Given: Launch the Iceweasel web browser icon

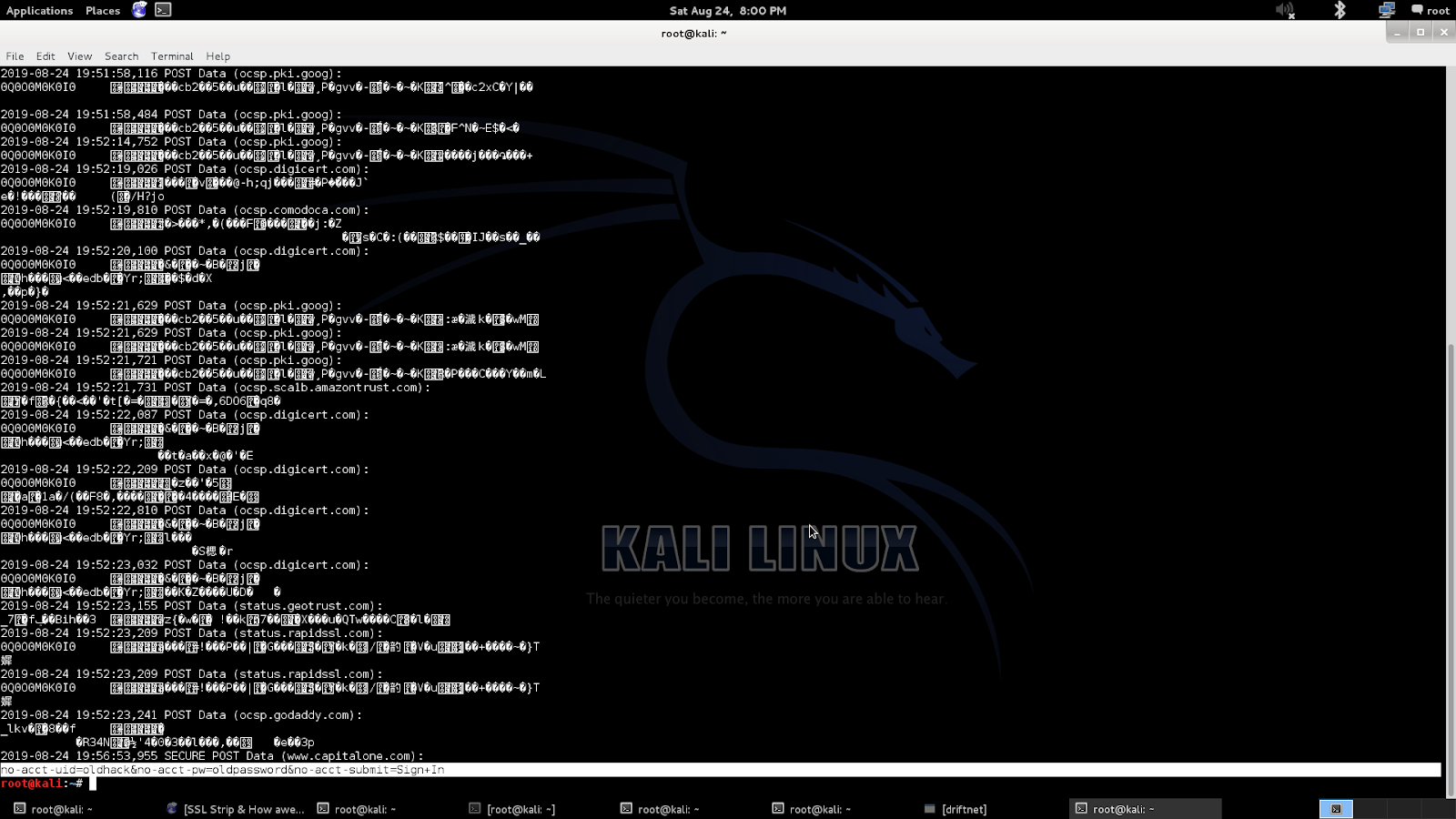Looking at the screenshot, I should click(139, 10).
